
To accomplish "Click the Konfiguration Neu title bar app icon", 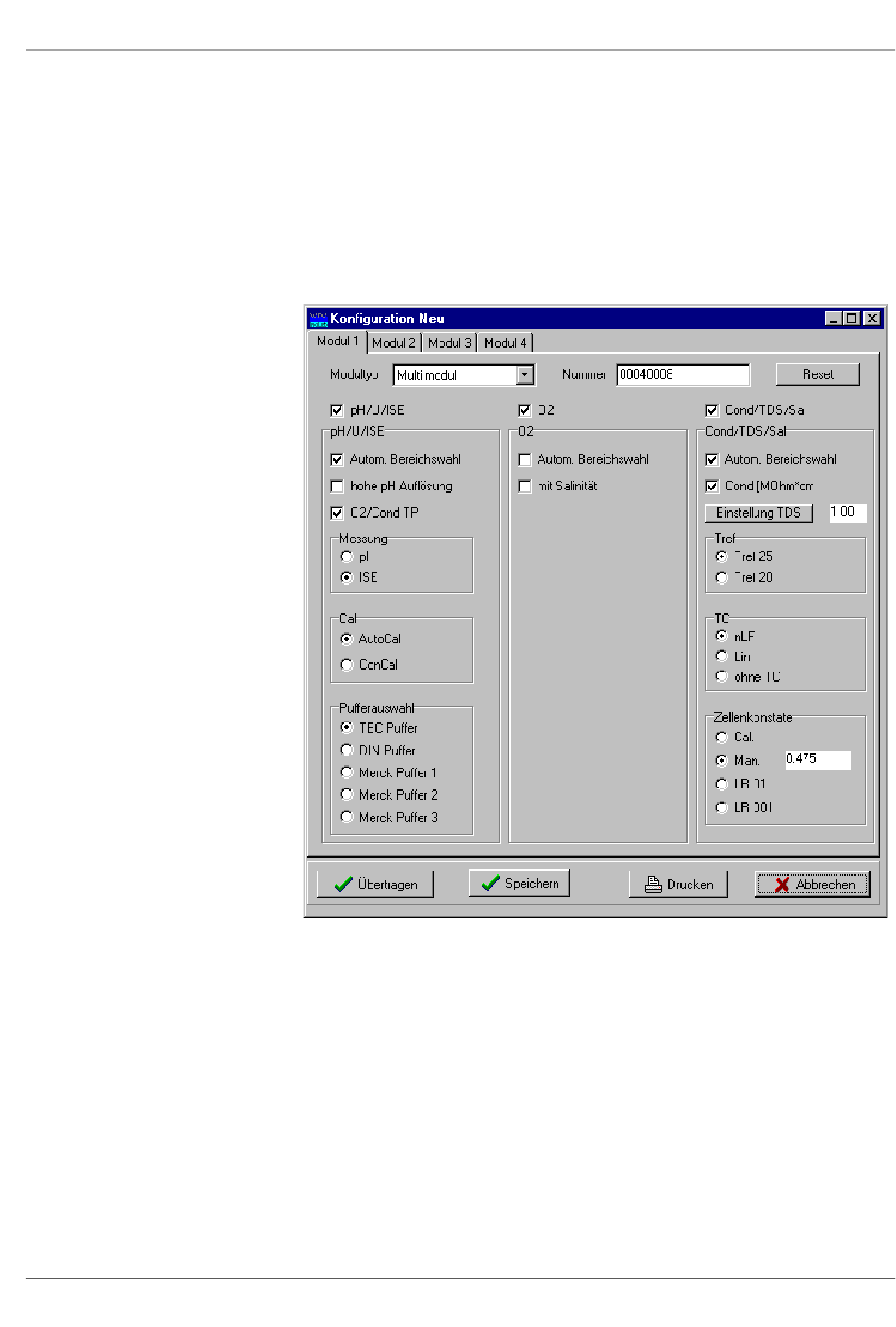I will pos(319,319).
